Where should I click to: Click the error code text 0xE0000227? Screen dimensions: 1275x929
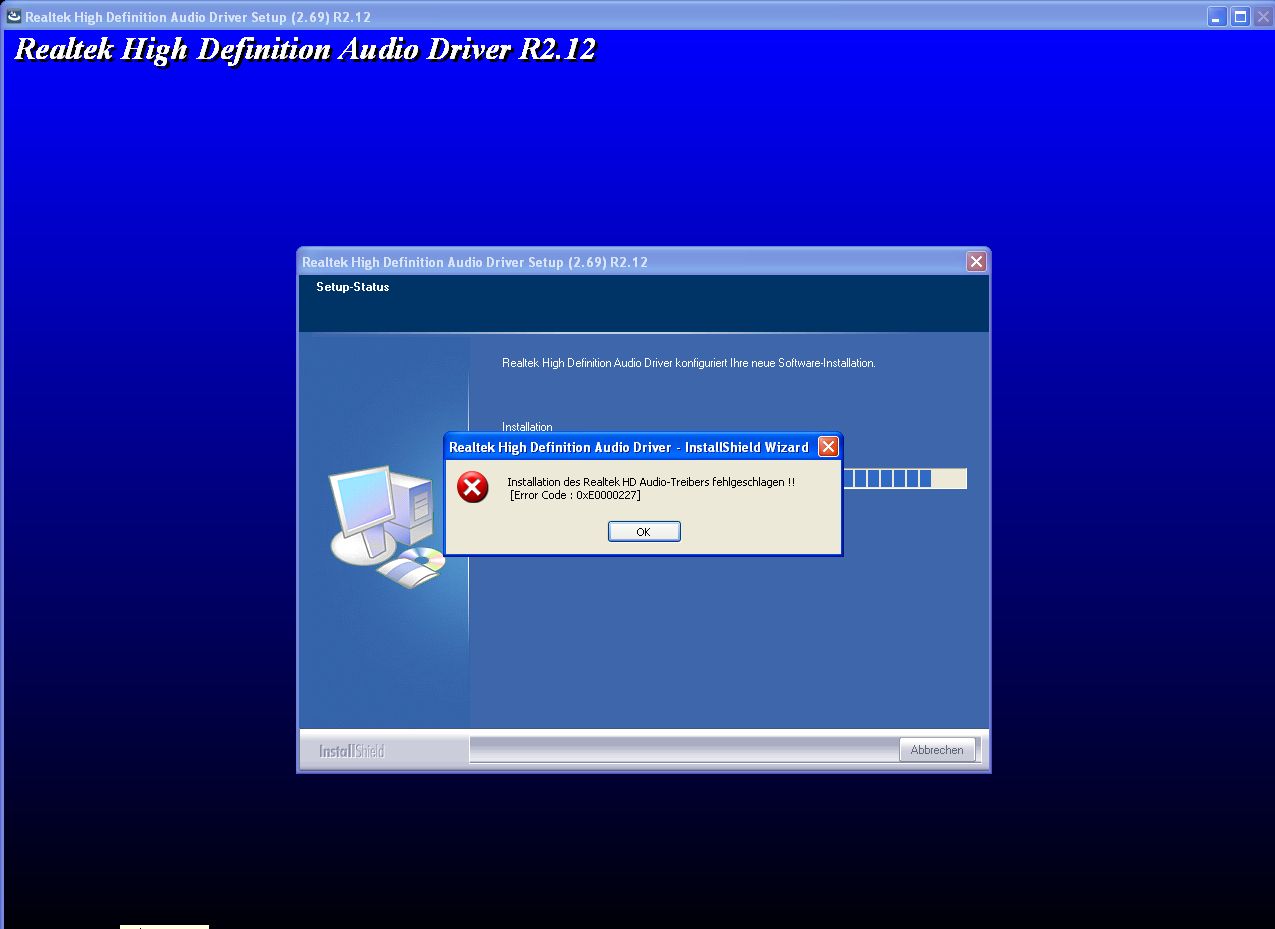coord(575,495)
